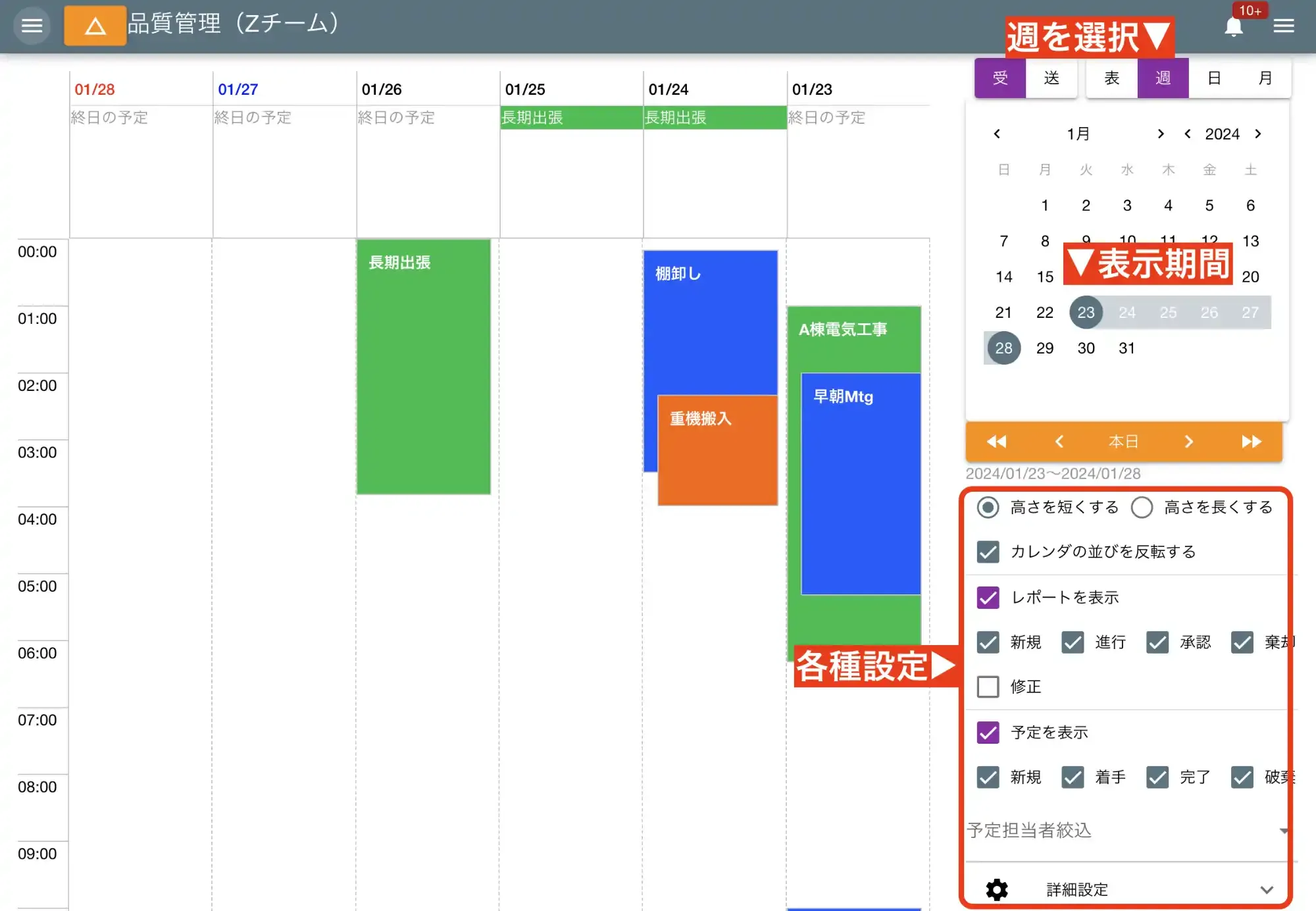The image size is (1316, 911).
Task: Click the orange 重機搬入 event block
Action: pos(717,450)
